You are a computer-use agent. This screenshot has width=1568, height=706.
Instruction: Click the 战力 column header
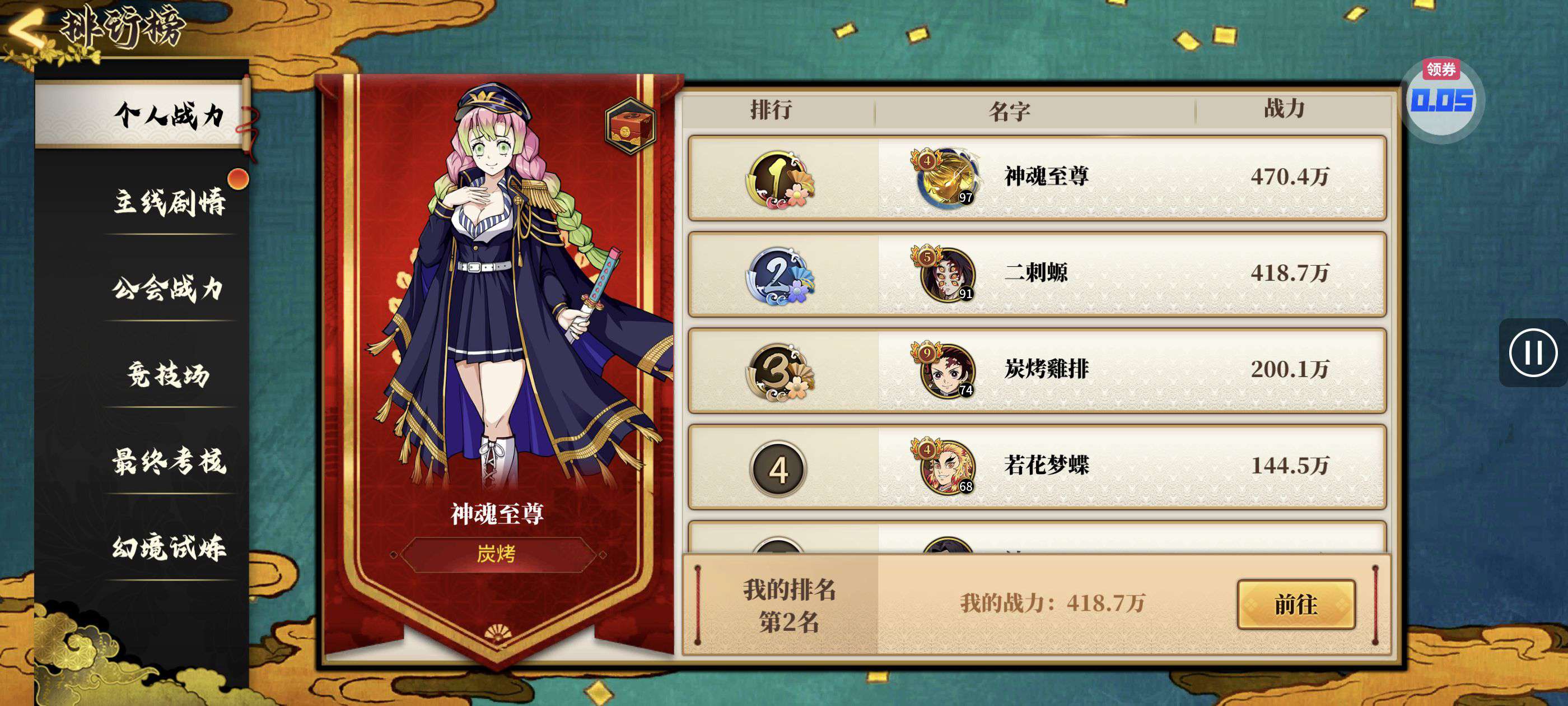(x=1285, y=109)
